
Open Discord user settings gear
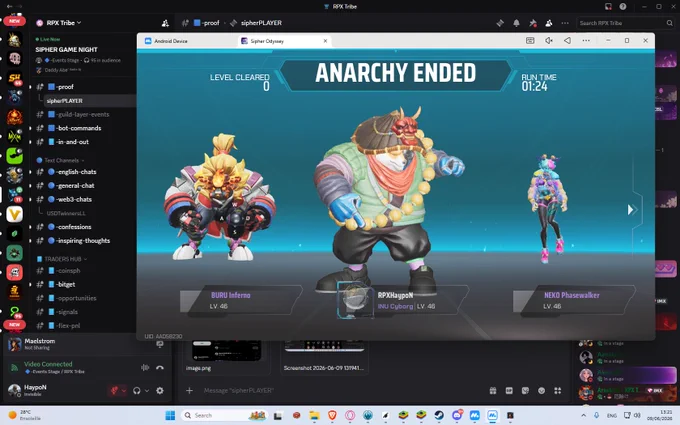click(160, 391)
